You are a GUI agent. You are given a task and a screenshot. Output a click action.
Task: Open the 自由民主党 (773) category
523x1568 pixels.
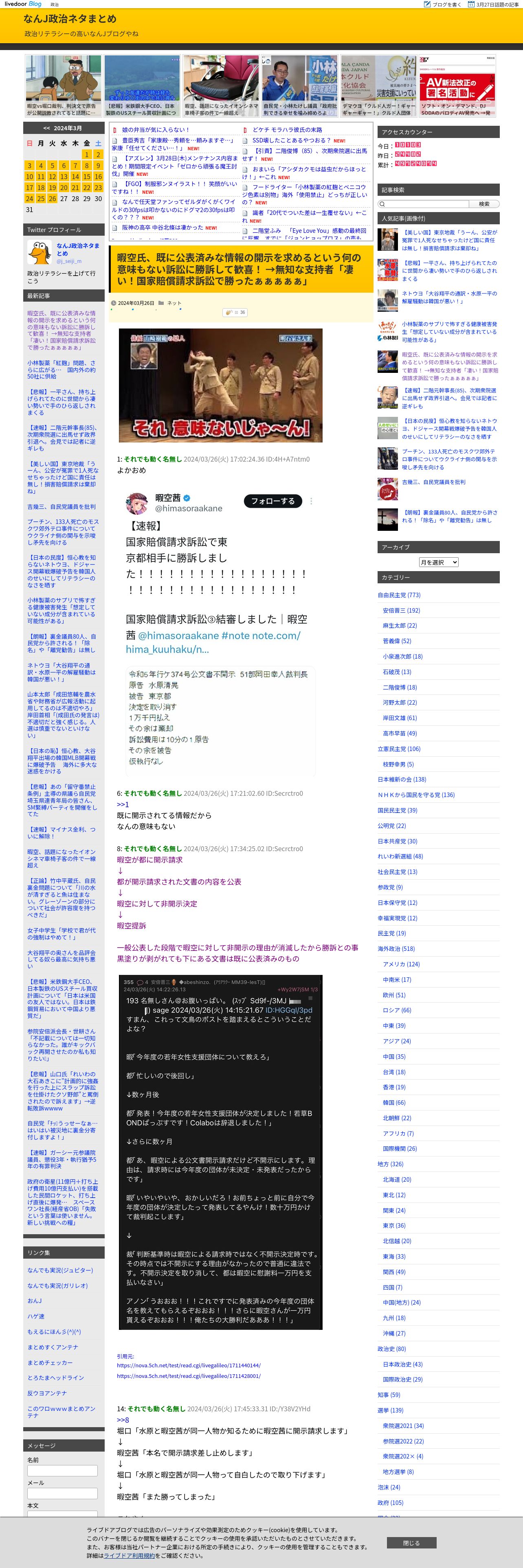pos(399,595)
